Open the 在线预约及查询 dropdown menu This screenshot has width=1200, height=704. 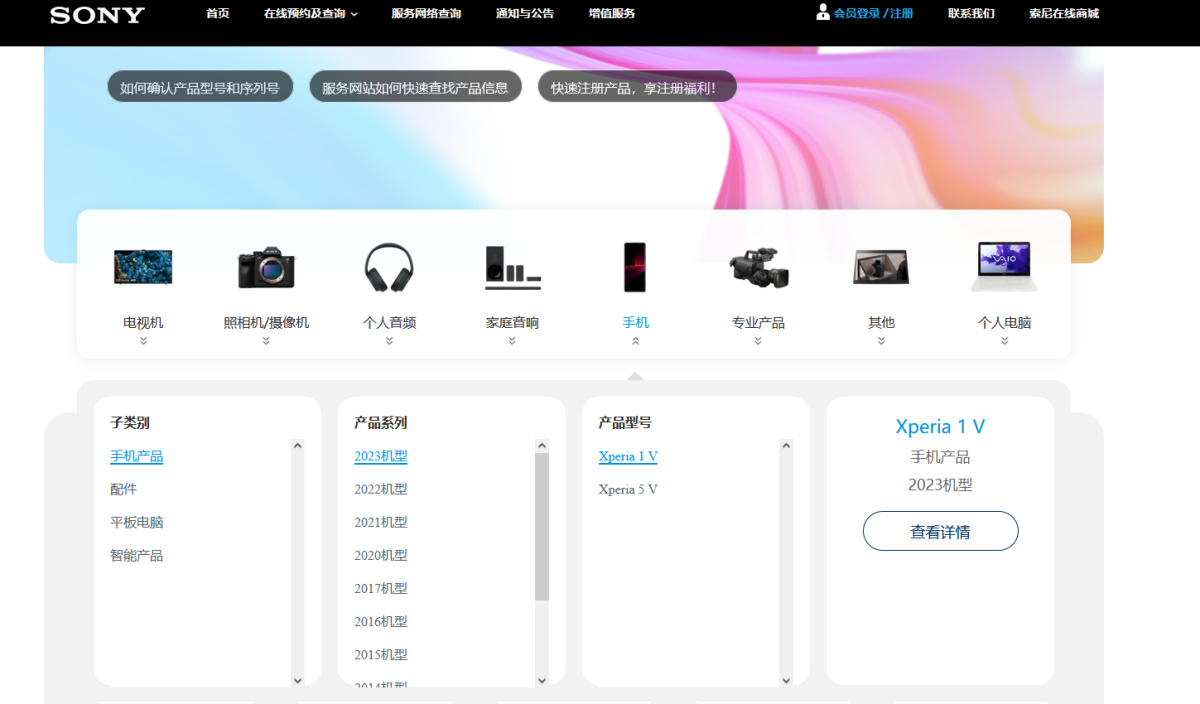[311, 14]
